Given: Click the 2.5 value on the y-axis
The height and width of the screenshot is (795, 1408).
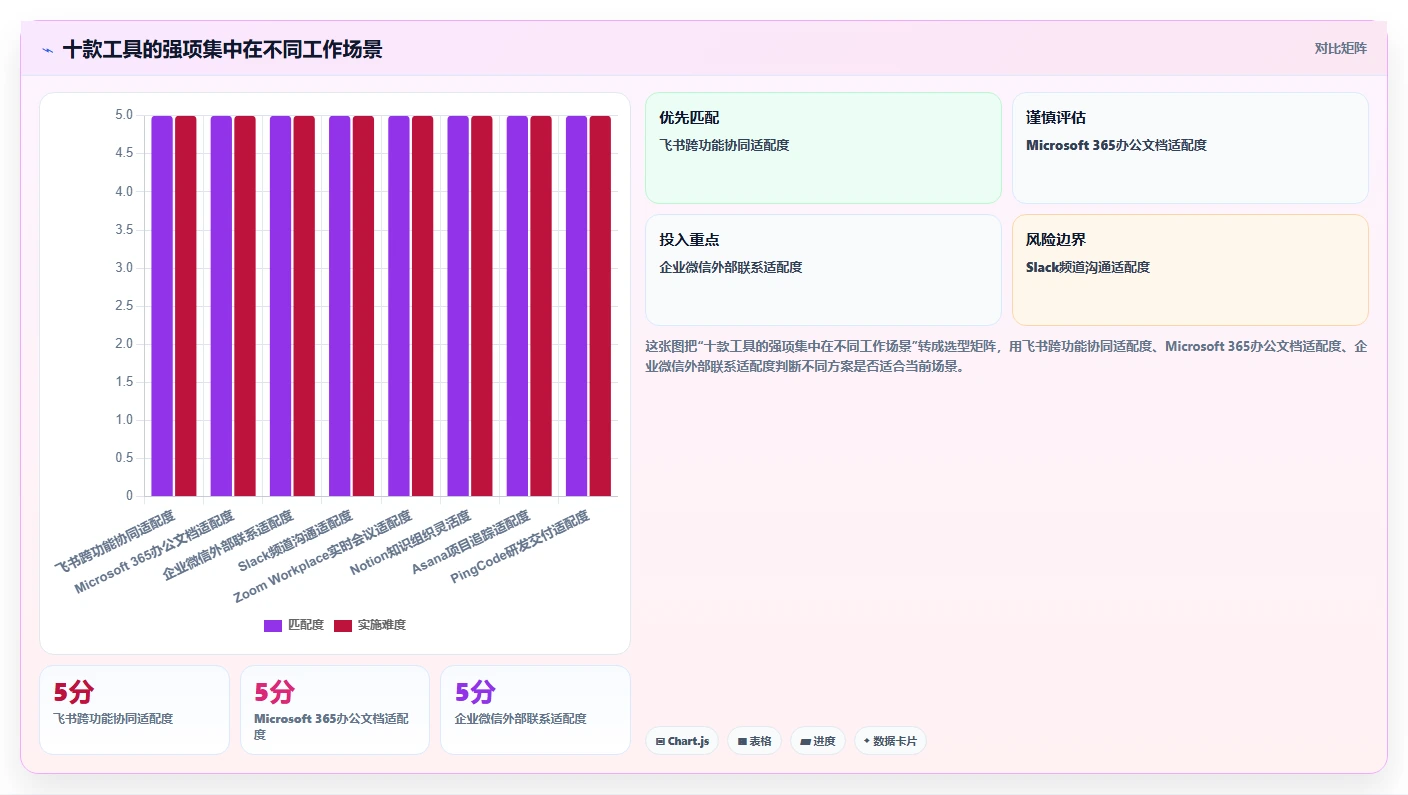Looking at the screenshot, I should (124, 306).
